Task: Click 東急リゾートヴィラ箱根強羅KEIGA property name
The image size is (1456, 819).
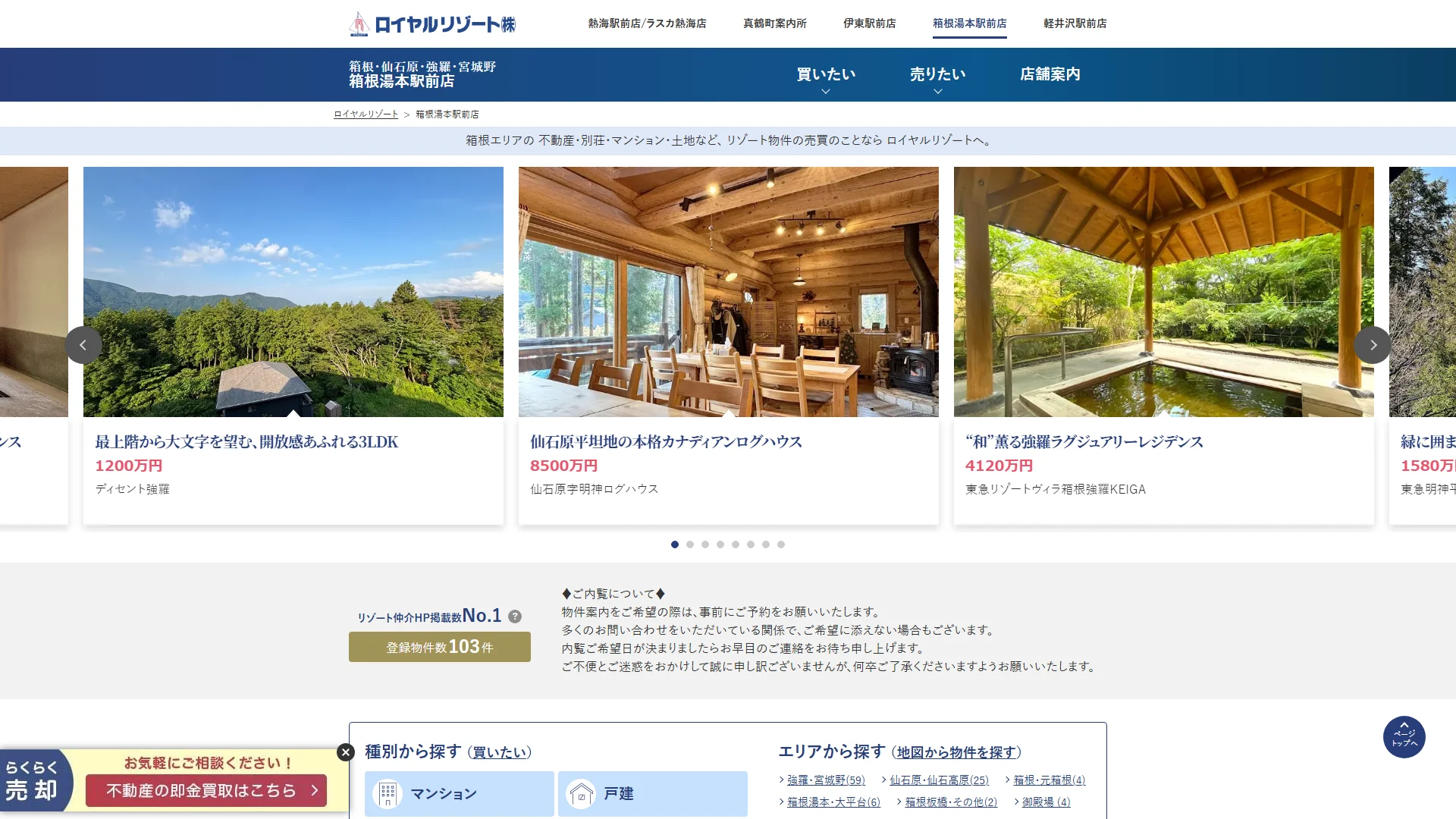Action: (x=1056, y=489)
